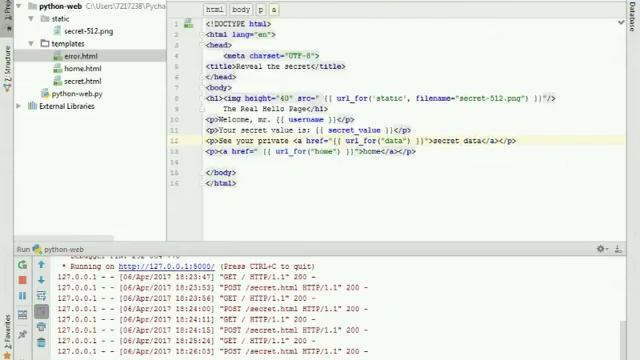
Task: Click the inspection checkmark icon in the editor
Action: click(621, 22)
